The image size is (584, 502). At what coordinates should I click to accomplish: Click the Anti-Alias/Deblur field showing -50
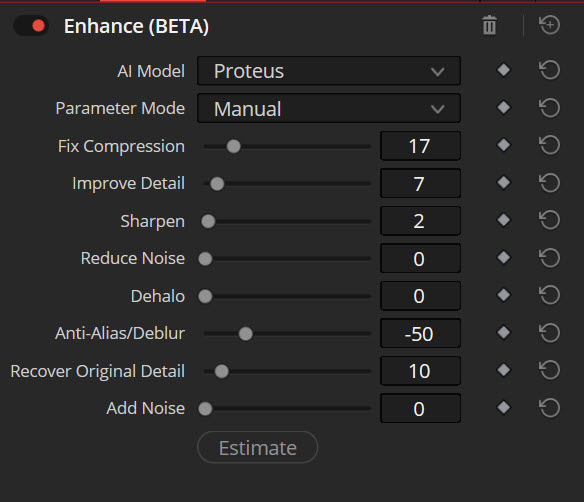(420, 333)
